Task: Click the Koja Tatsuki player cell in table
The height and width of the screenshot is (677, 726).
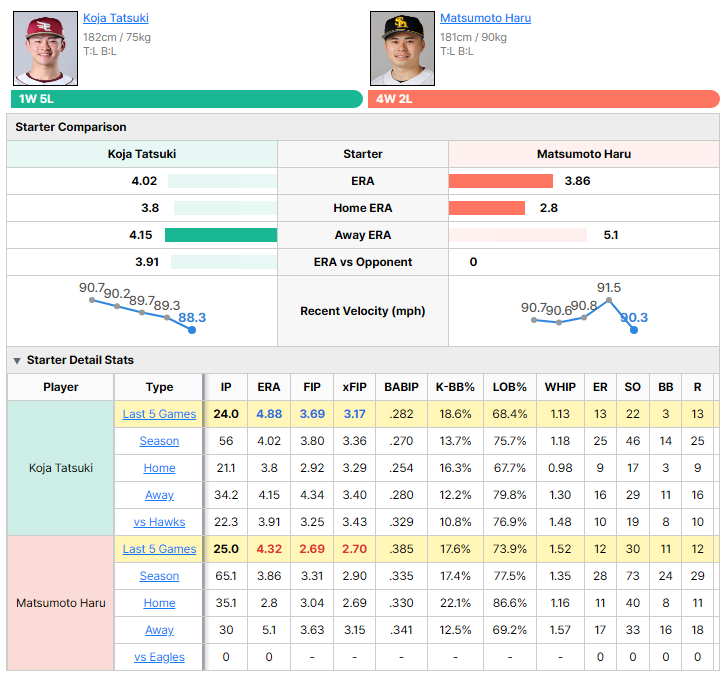Action: click(x=61, y=468)
